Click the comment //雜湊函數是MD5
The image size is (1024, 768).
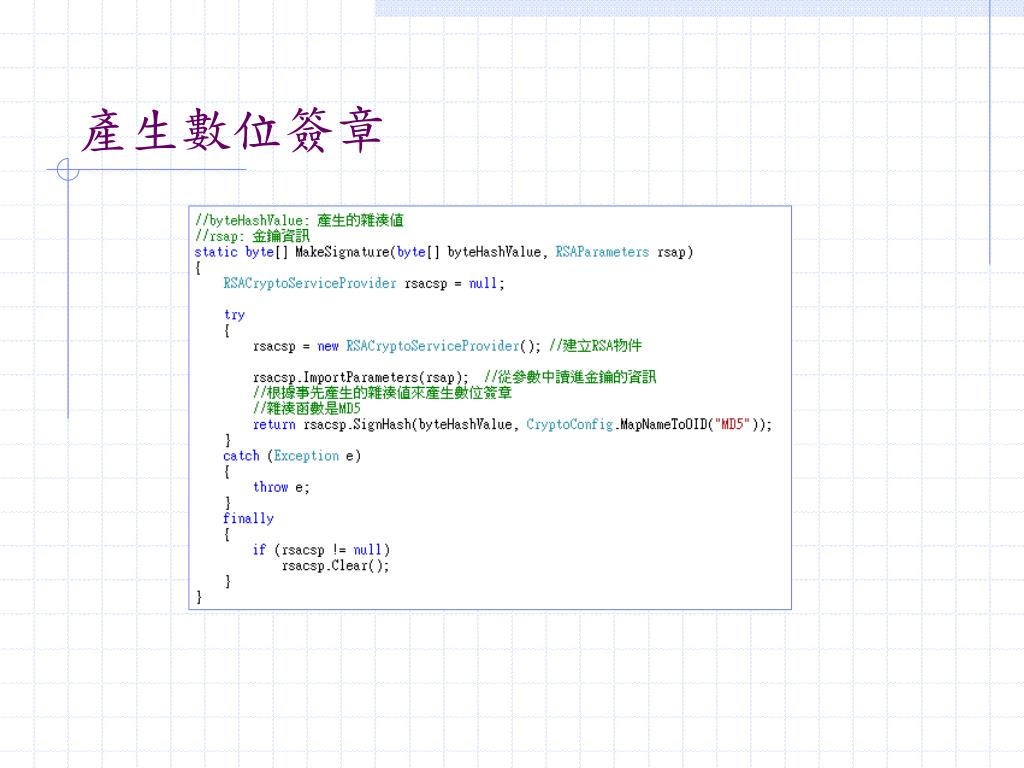[306, 408]
